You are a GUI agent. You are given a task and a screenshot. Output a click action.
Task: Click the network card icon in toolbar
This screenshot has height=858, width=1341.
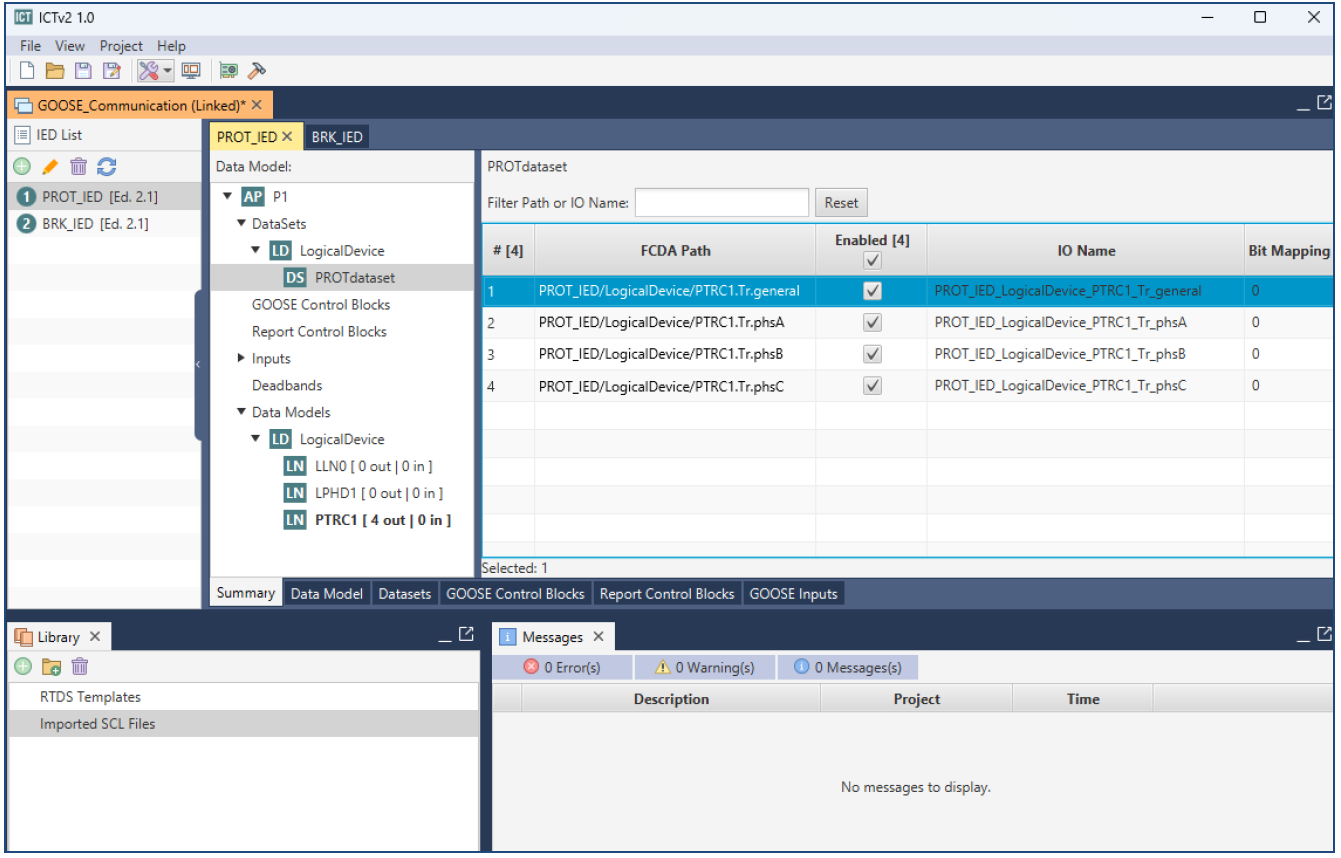(x=228, y=71)
